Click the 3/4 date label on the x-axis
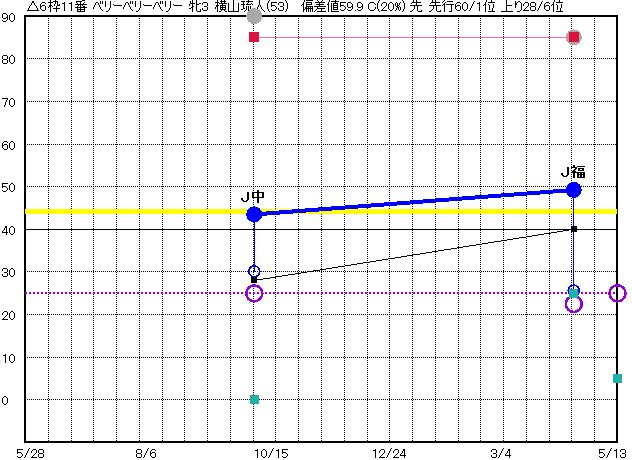Image resolution: width=632 pixels, height=460 pixels. coord(502,452)
